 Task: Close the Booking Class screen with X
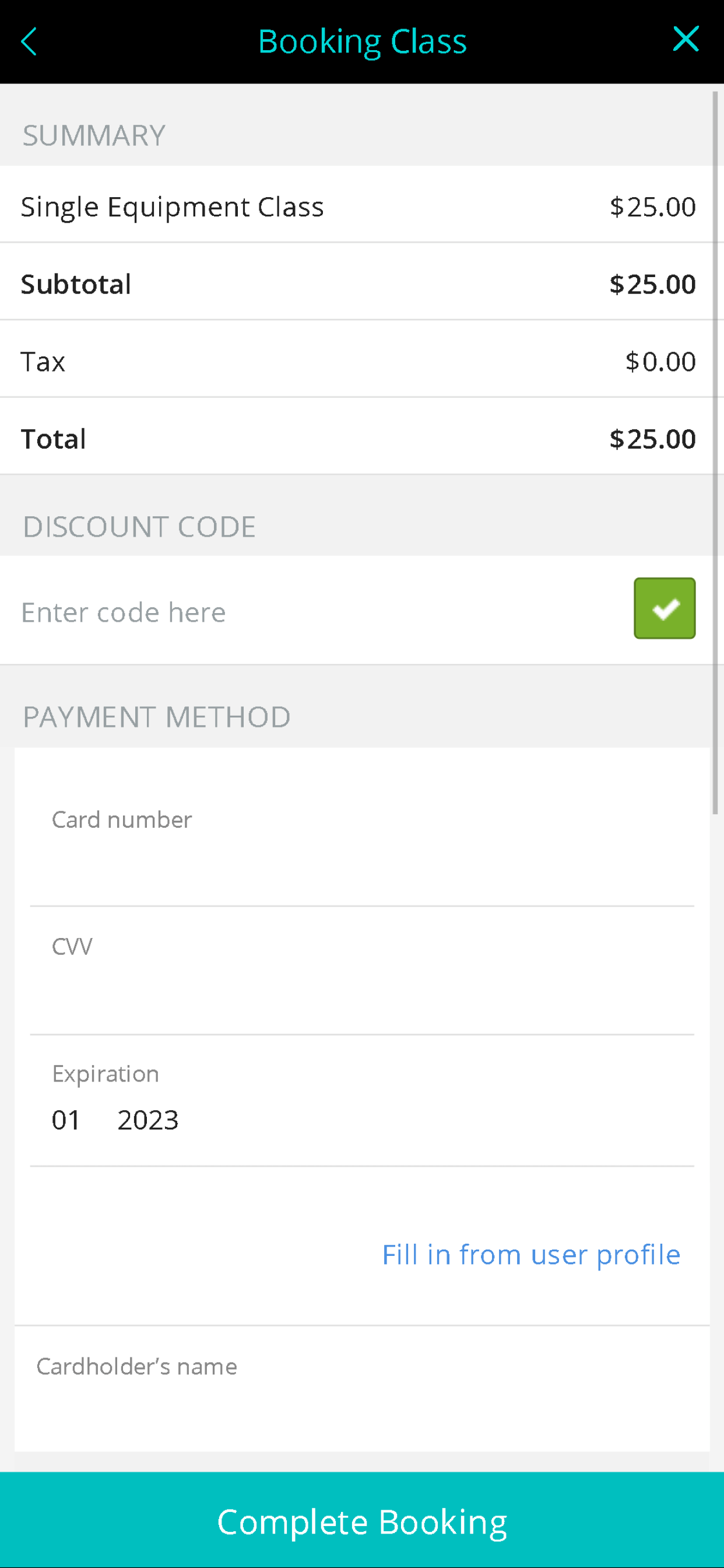(686, 39)
